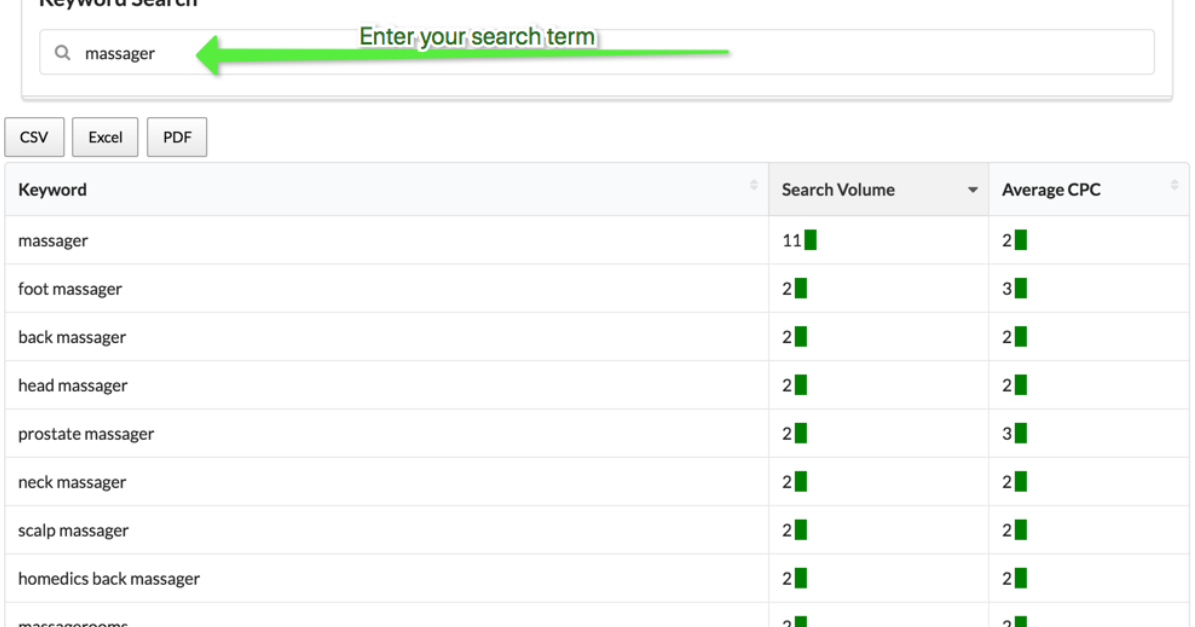Sort table by Average CPC header
This screenshot has height=627, width=1195.
point(1089,190)
